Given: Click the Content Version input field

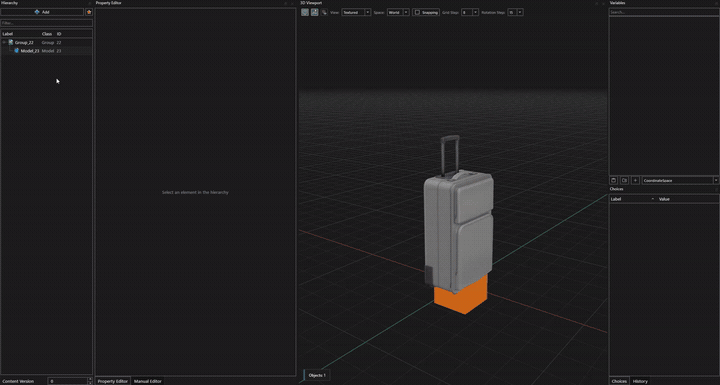Looking at the screenshot, I should click(x=68, y=381).
